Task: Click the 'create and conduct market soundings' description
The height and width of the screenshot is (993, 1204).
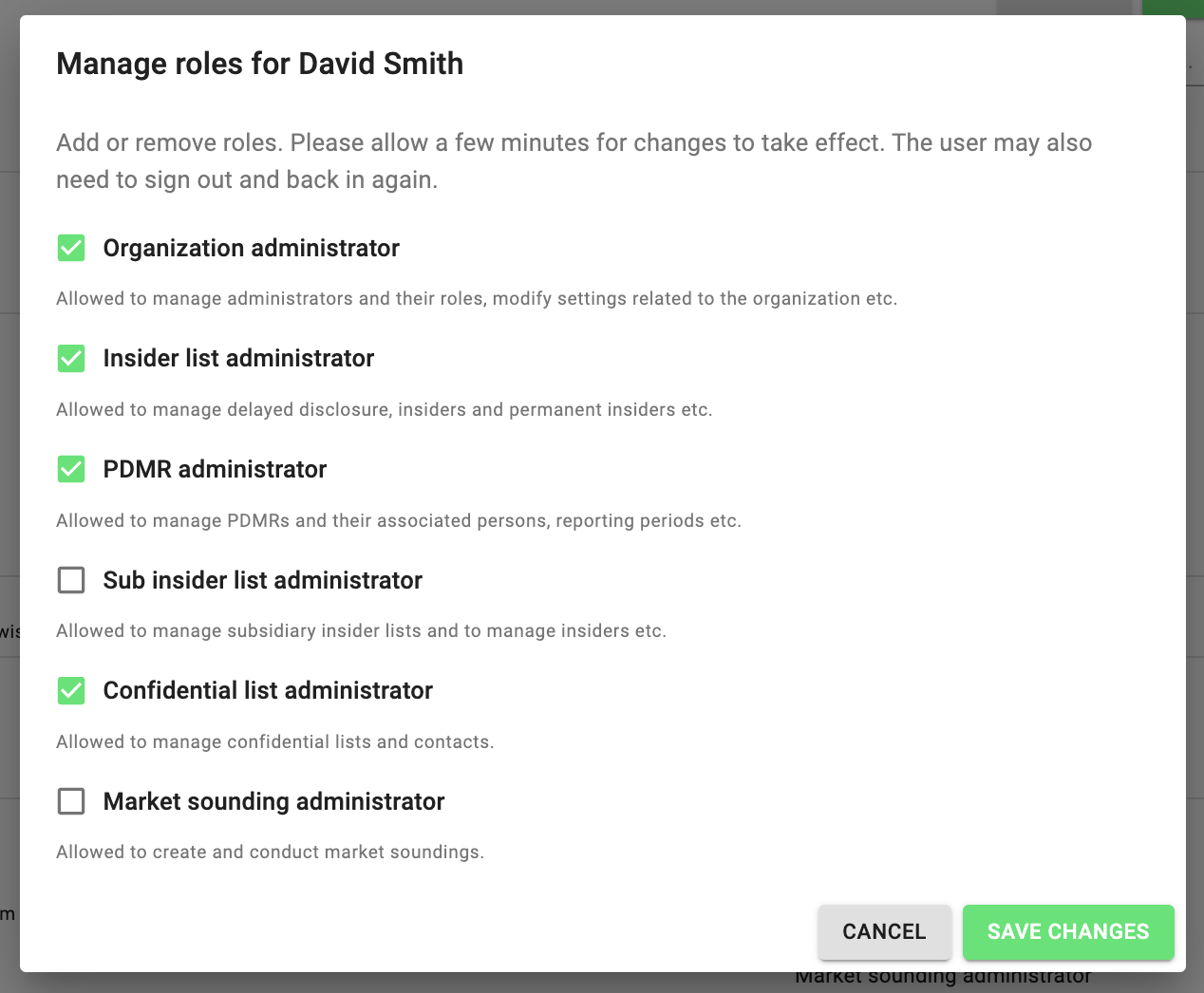Action: tap(271, 852)
